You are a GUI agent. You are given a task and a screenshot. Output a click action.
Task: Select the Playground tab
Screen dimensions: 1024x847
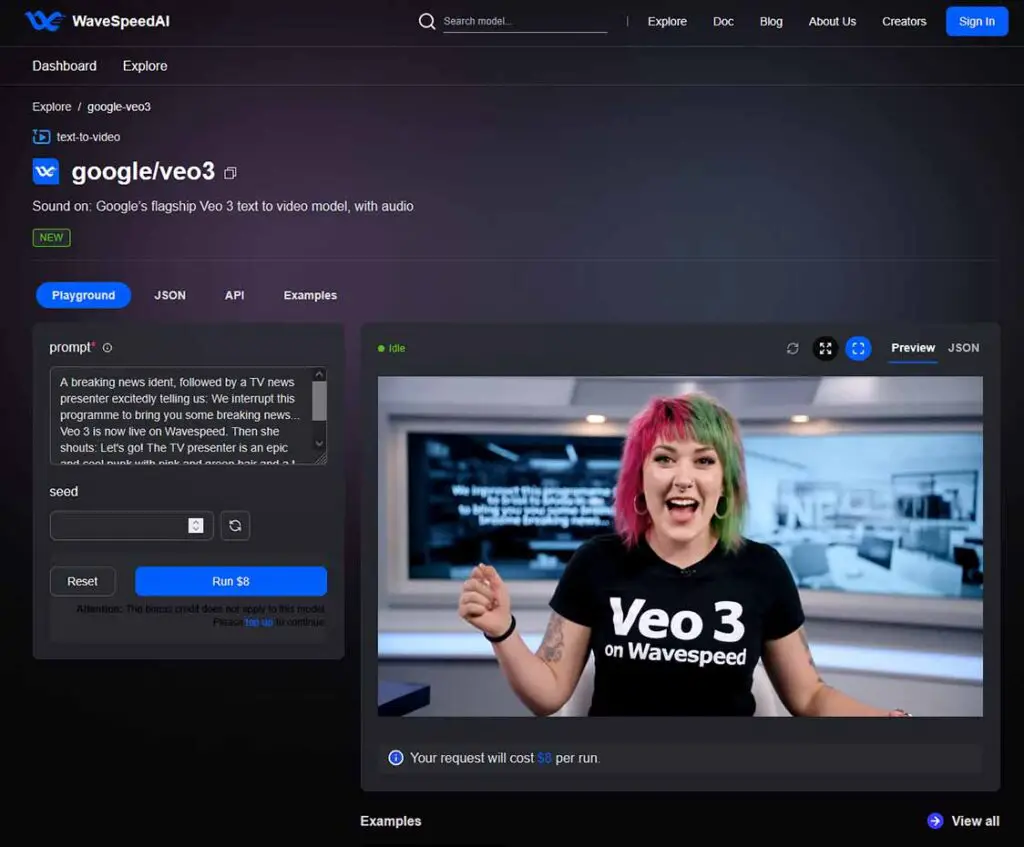pos(84,295)
